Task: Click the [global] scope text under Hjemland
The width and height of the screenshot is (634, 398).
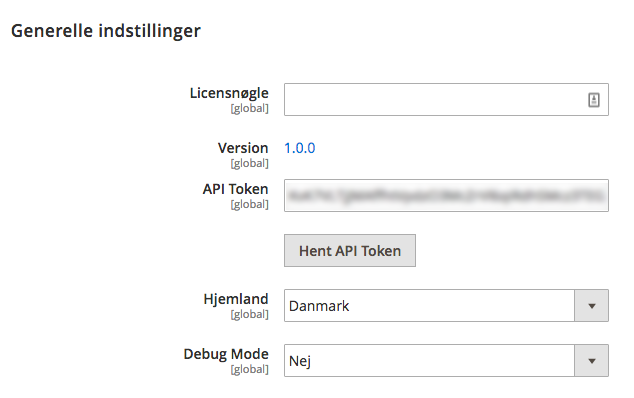Action: 249,314
